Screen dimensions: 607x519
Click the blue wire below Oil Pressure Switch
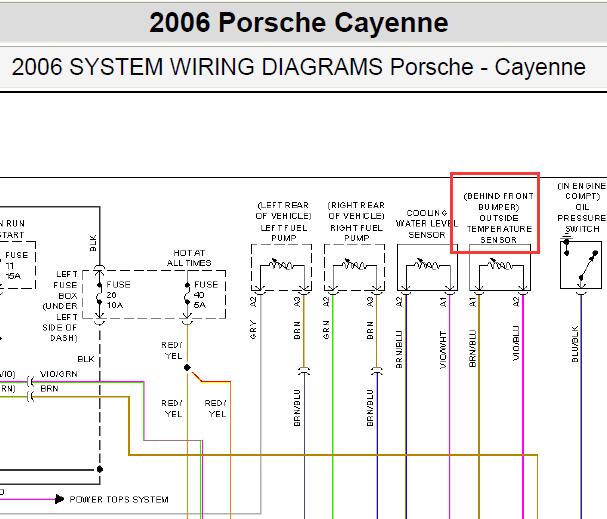(581, 406)
